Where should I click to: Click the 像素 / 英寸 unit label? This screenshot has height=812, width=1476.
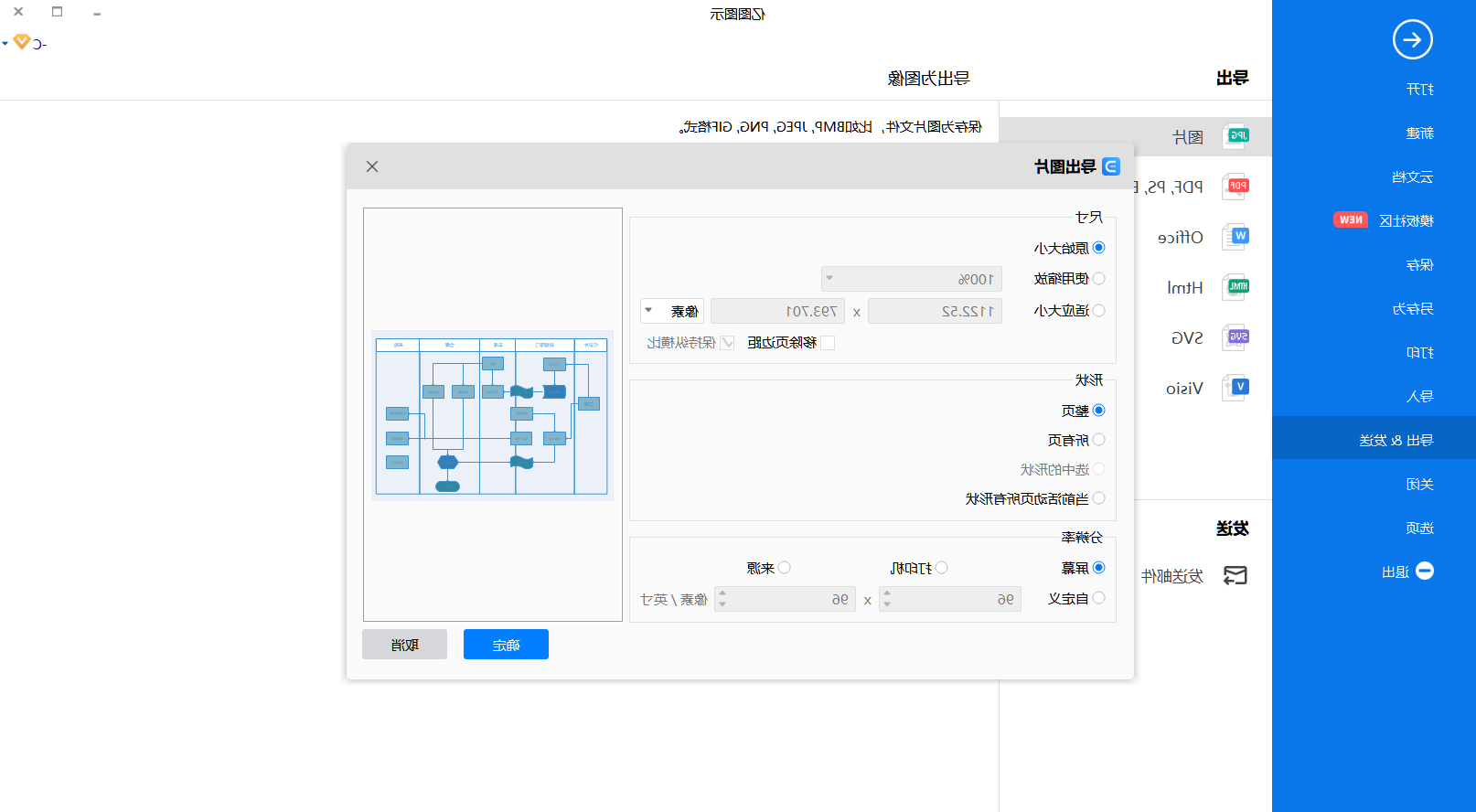(x=674, y=599)
